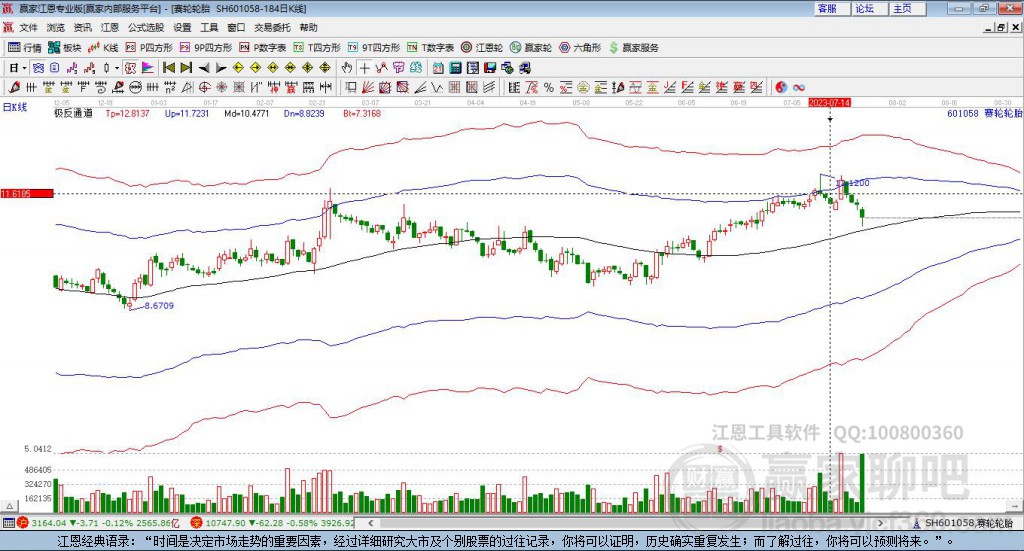This screenshot has height=551, width=1024.
Task: Open the 六角形 hexagon tool
Action: point(580,48)
